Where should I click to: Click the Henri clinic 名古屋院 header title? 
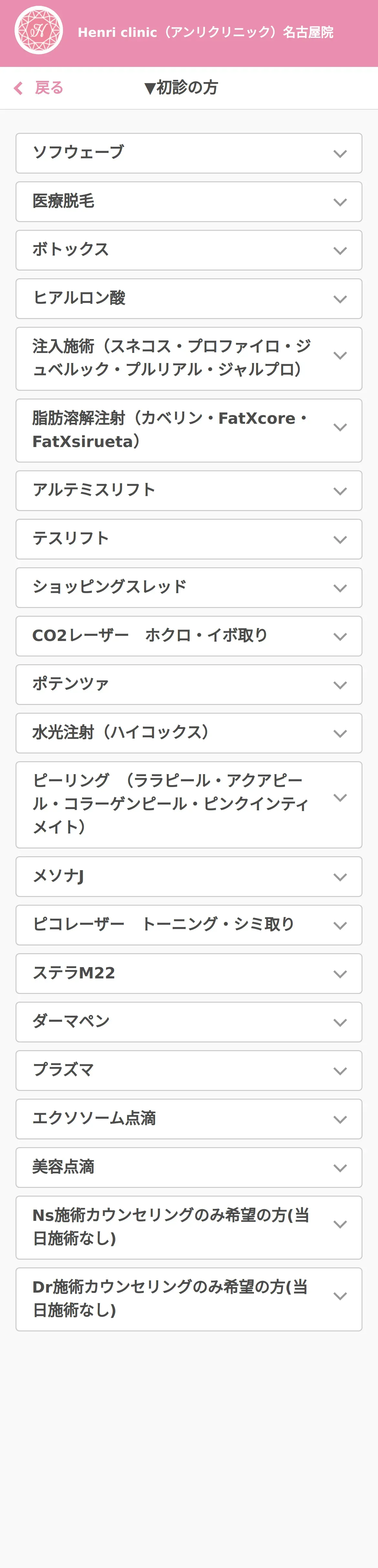tap(205, 32)
